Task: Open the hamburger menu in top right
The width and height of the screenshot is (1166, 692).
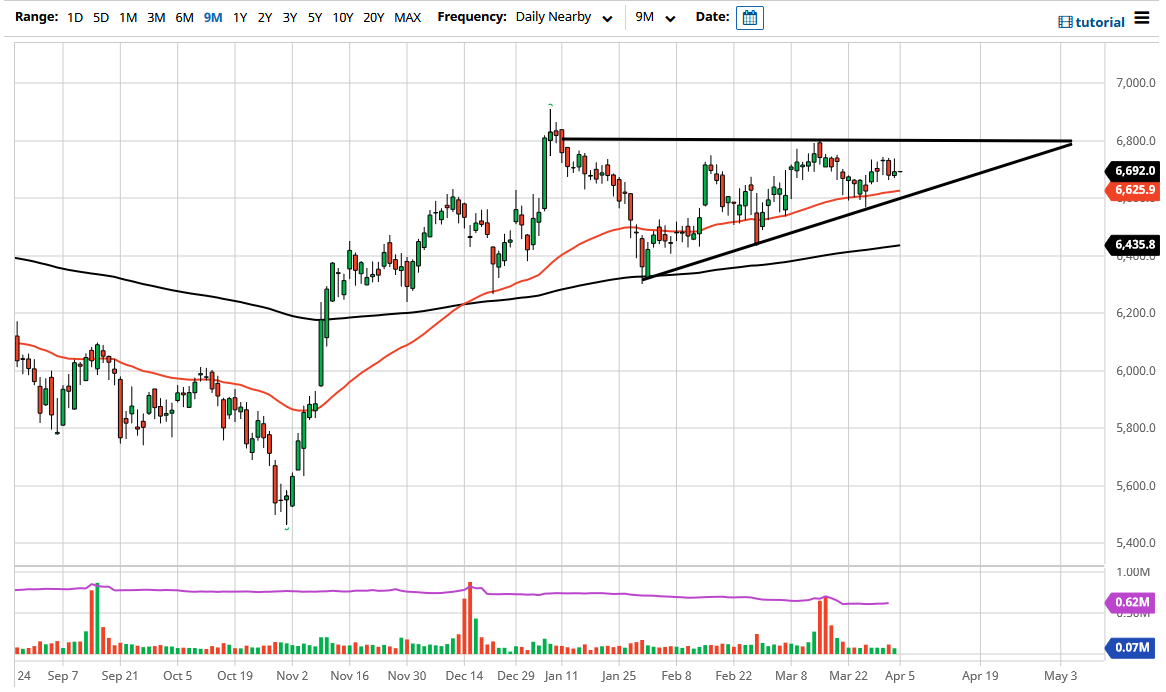Action: pos(1140,19)
